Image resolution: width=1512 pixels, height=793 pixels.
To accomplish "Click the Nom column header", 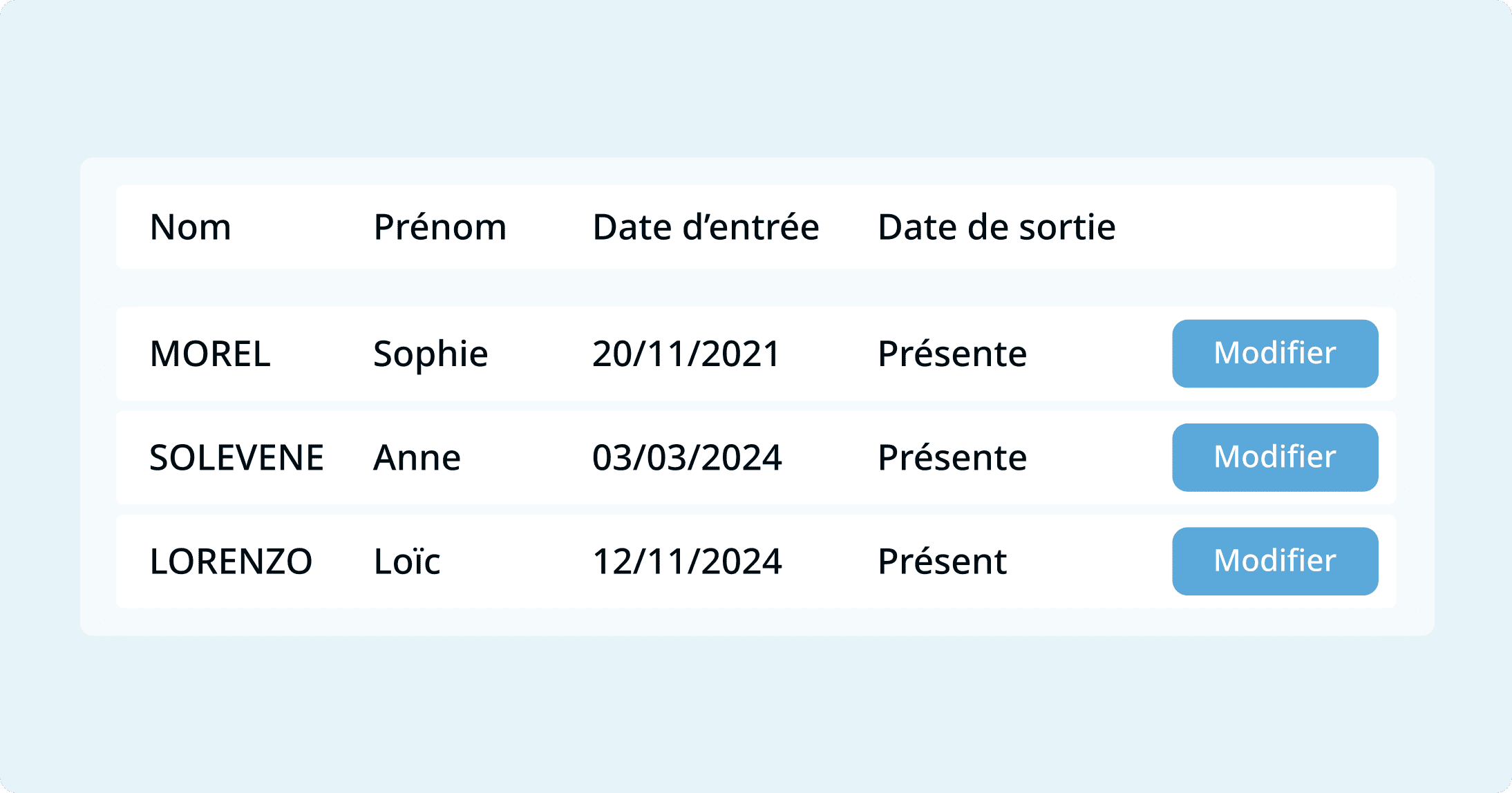I will [x=191, y=227].
